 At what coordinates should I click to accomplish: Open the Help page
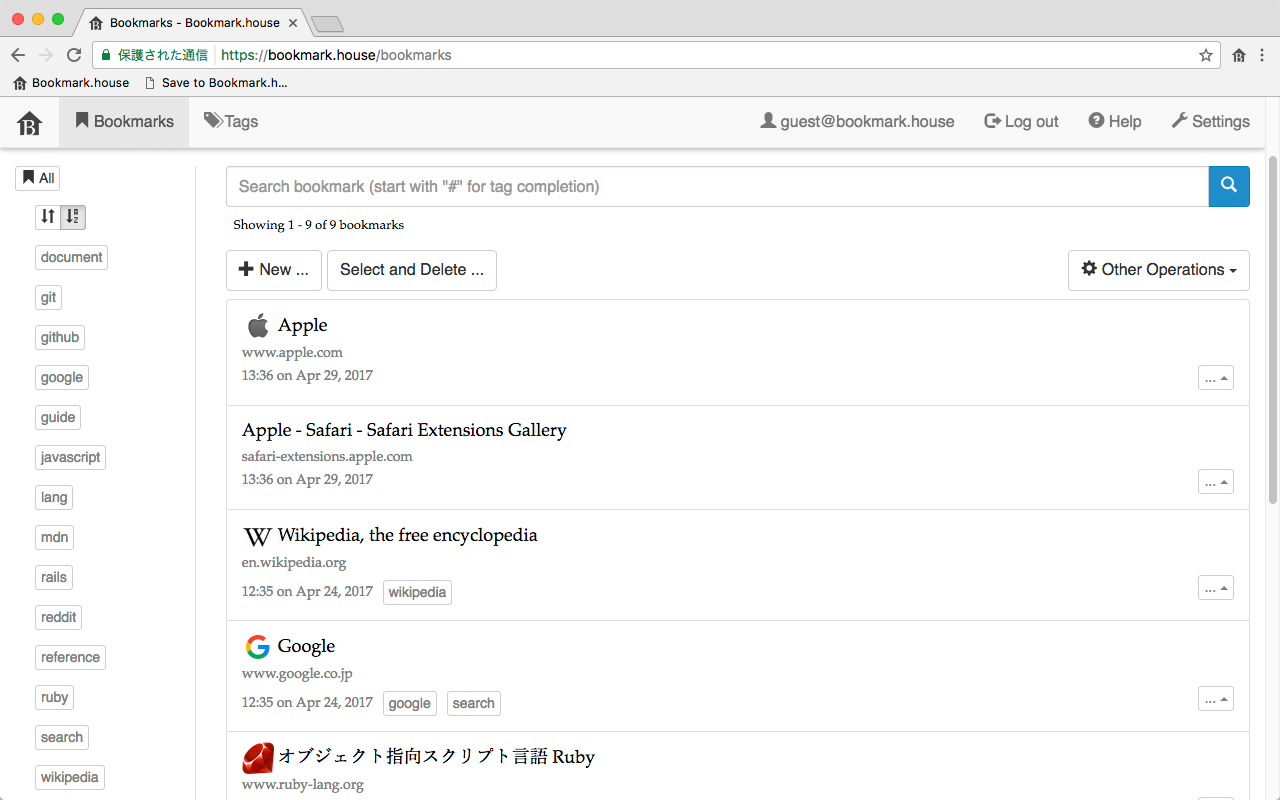point(1115,122)
